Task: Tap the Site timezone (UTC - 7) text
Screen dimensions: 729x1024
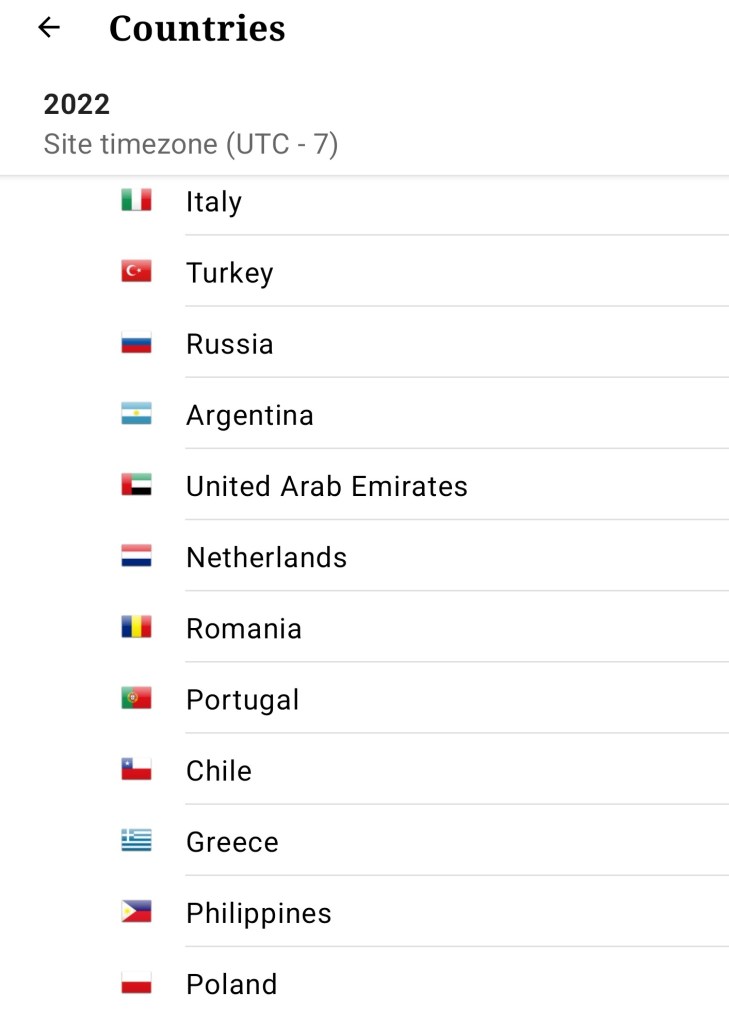Action: tap(191, 144)
